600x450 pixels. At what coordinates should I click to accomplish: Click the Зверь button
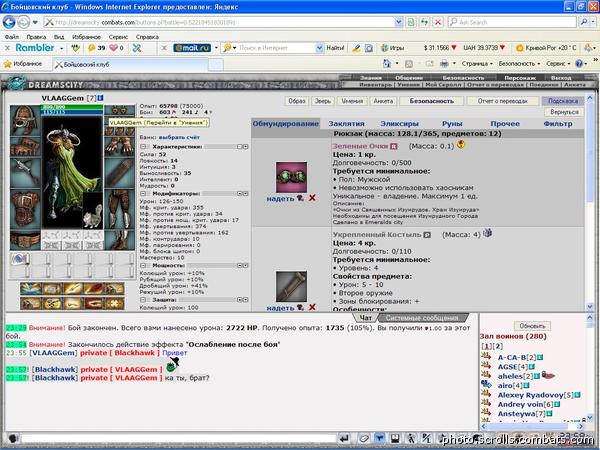tap(323, 101)
